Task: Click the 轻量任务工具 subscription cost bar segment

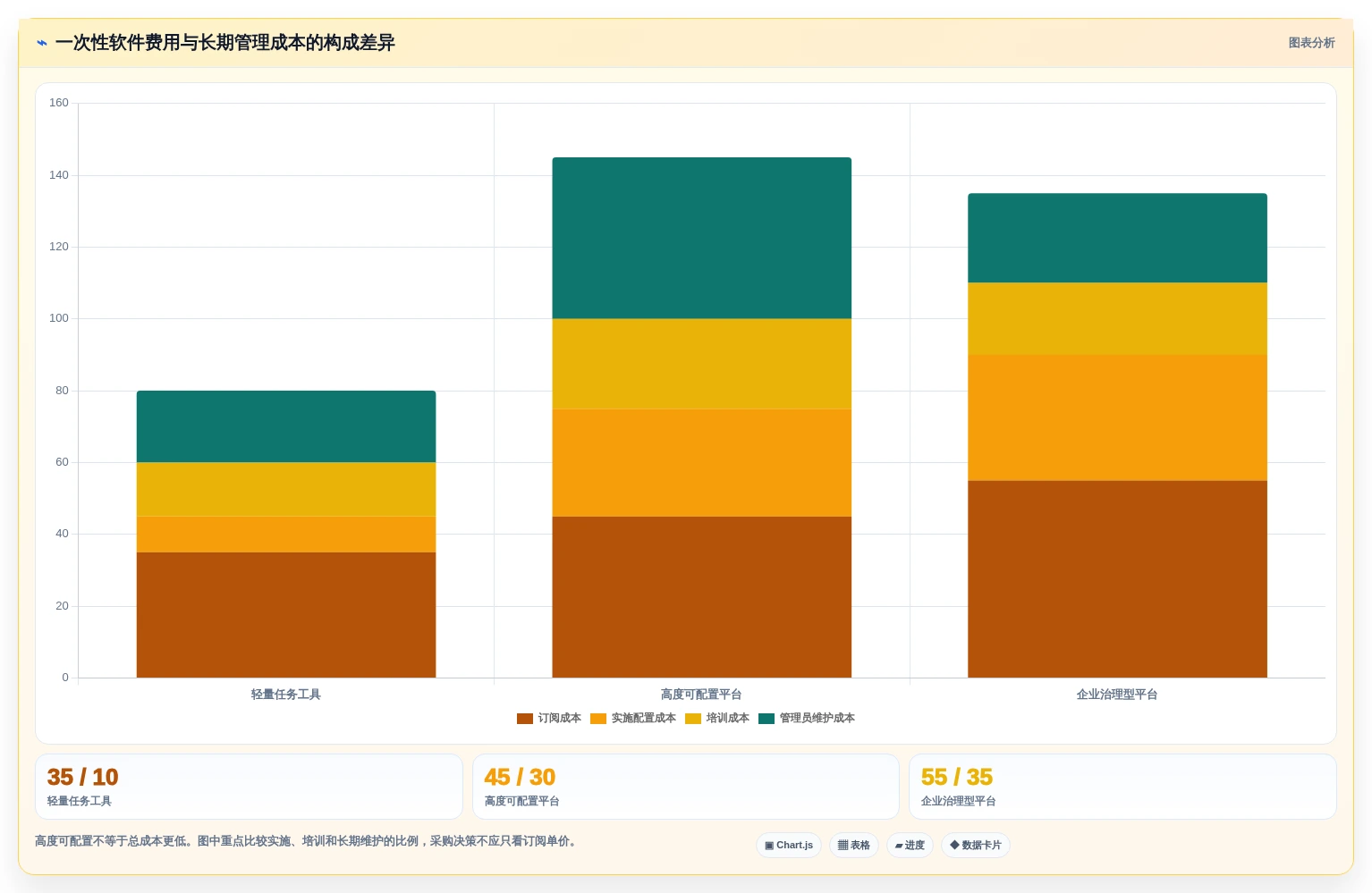Action: point(286,615)
